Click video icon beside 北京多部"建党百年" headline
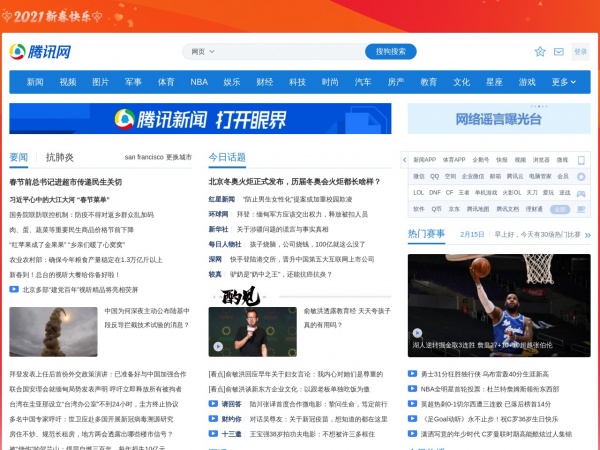The width and height of the screenshot is (600, 450). 14,289
